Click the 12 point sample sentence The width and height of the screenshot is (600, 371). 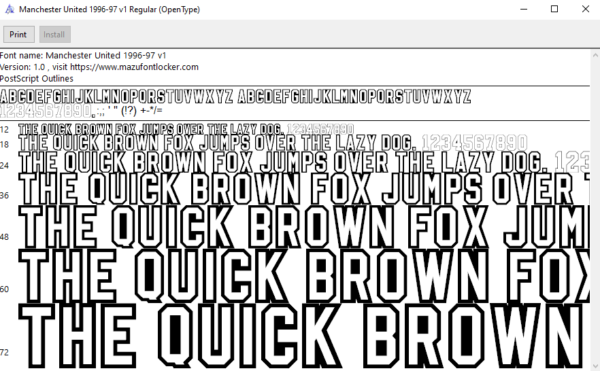tap(186, 129)
